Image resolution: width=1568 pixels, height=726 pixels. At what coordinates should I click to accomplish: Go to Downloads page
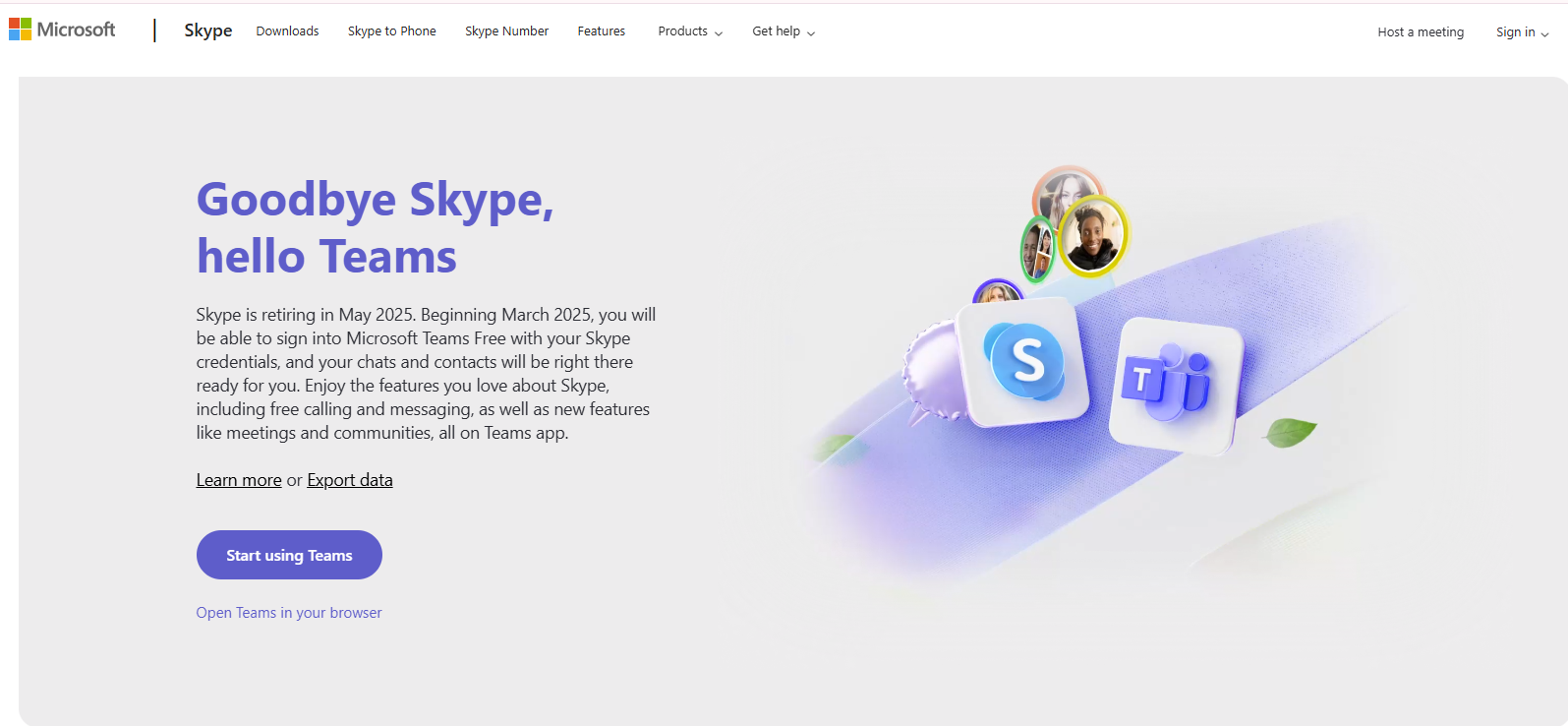pos(287,31)
